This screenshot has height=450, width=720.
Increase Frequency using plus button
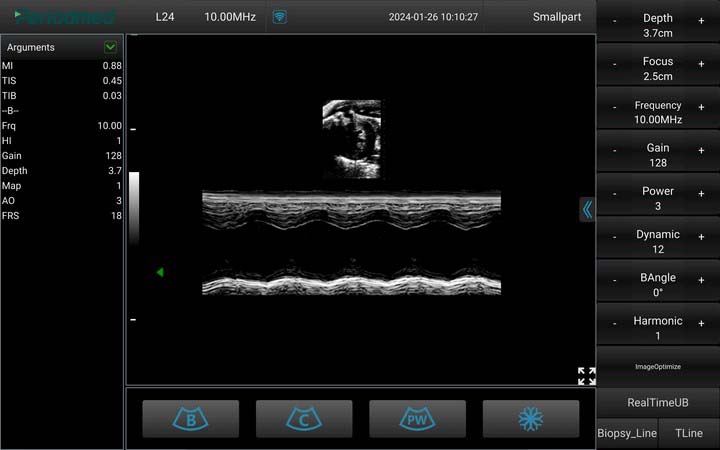tap(701, 108)
